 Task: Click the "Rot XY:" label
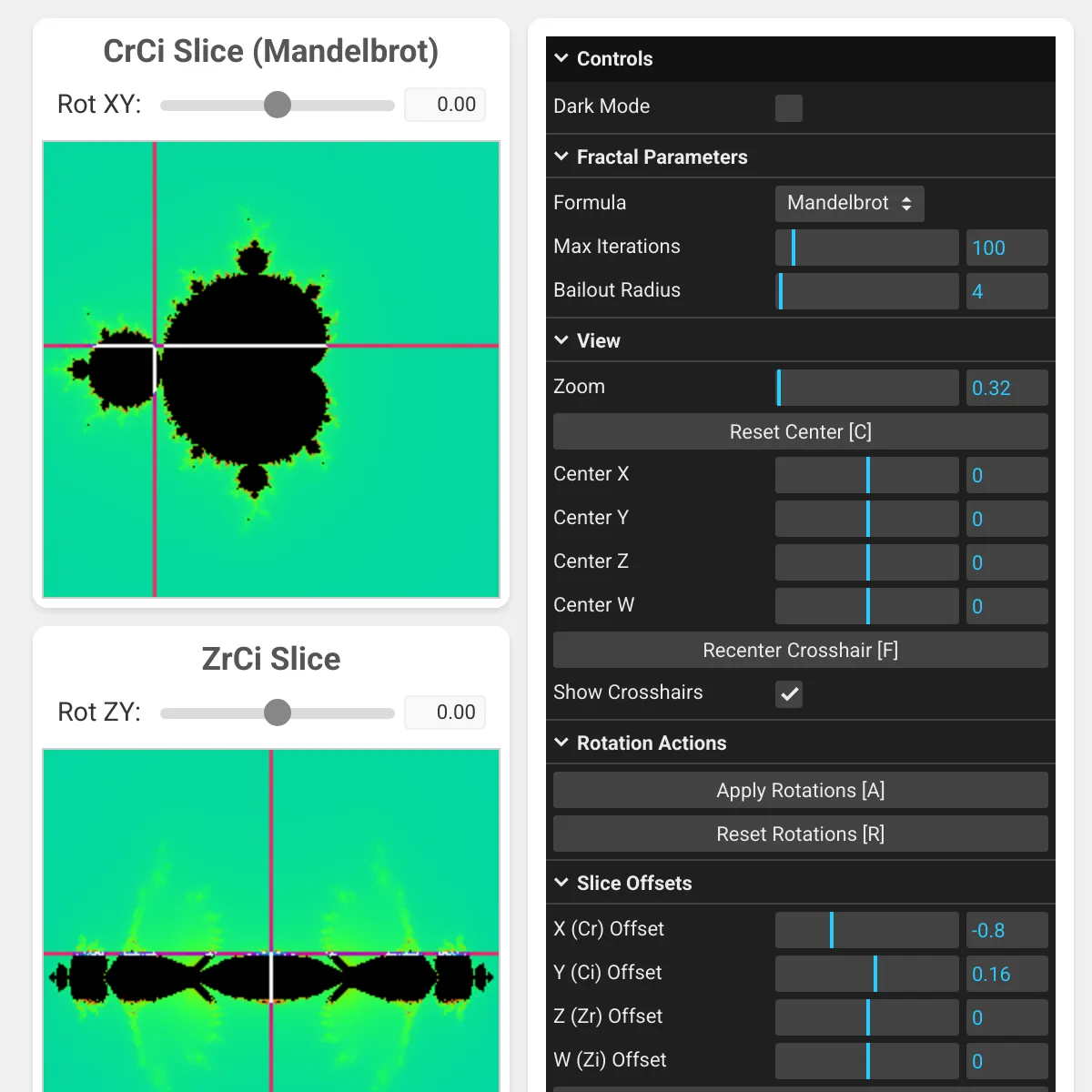click(x=99, y=105)
